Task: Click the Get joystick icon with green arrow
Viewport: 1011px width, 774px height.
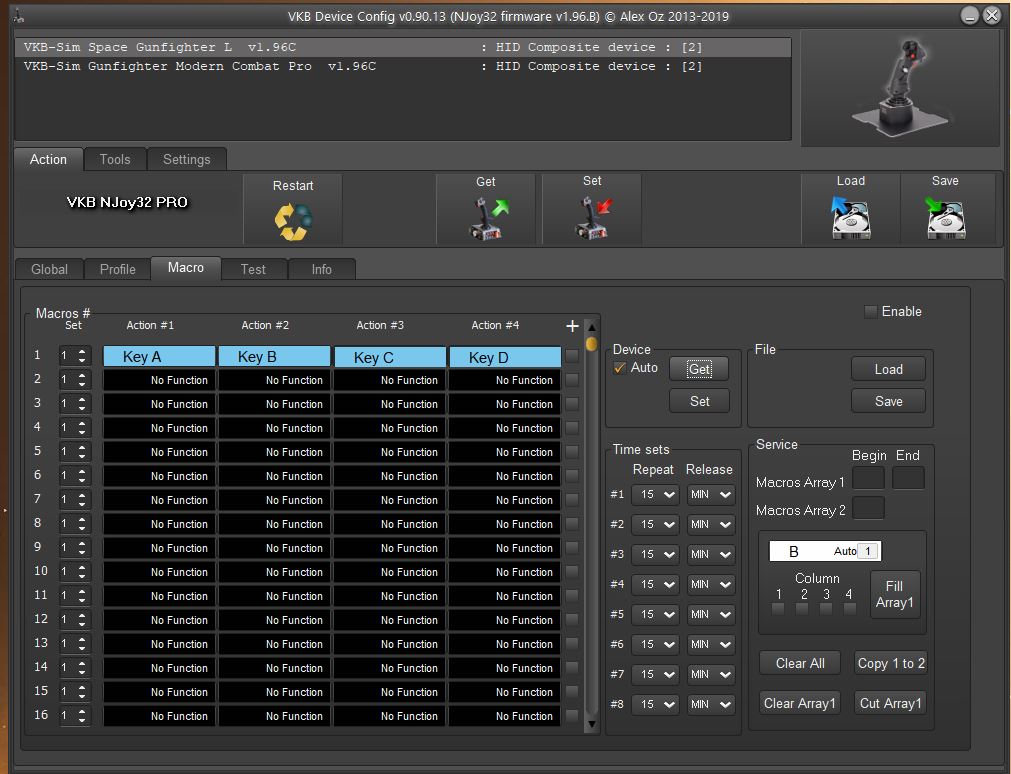Action: [487, 218]
